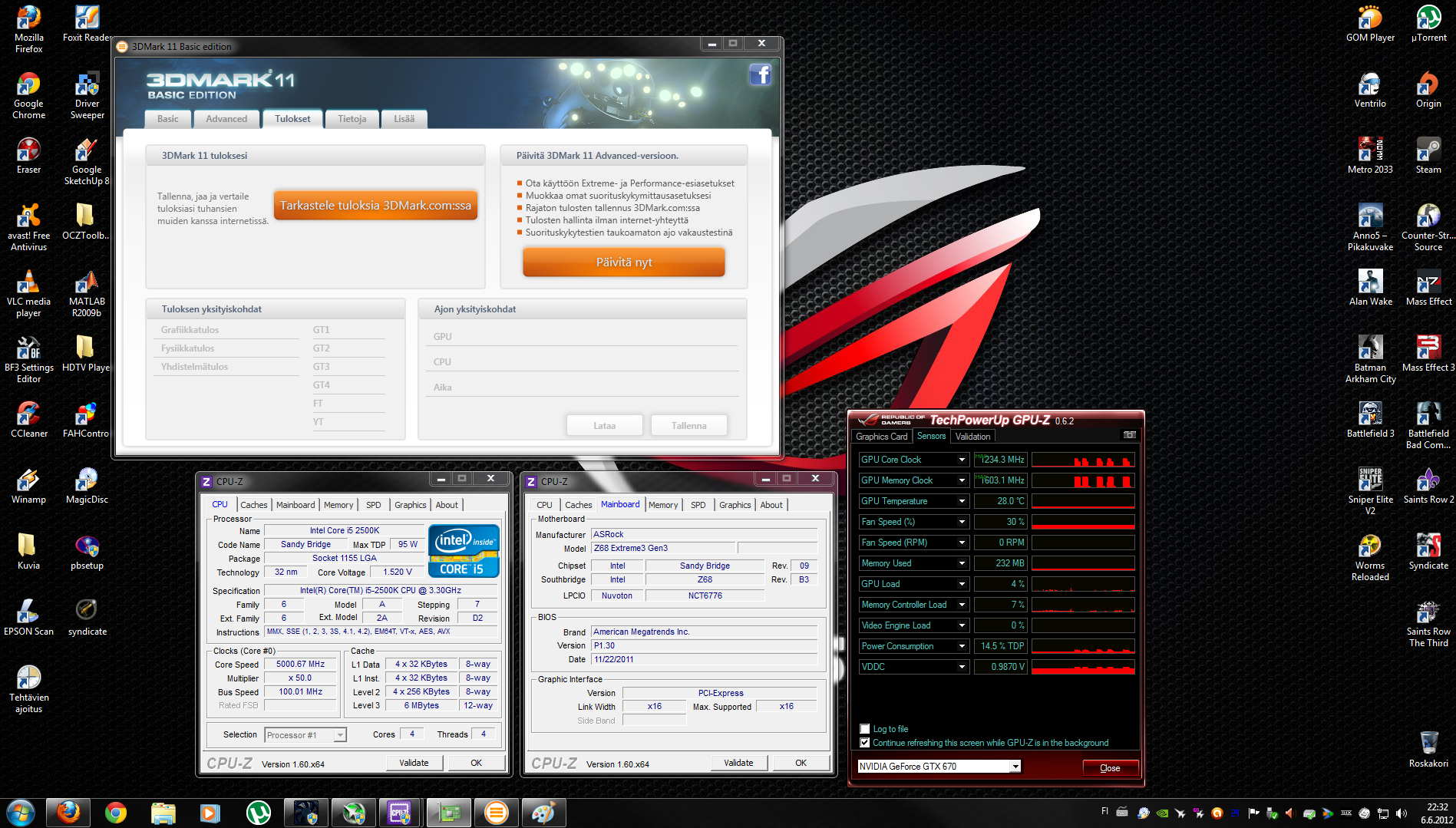
Task: Open Firefox from the taskbar
Action: 68,813
